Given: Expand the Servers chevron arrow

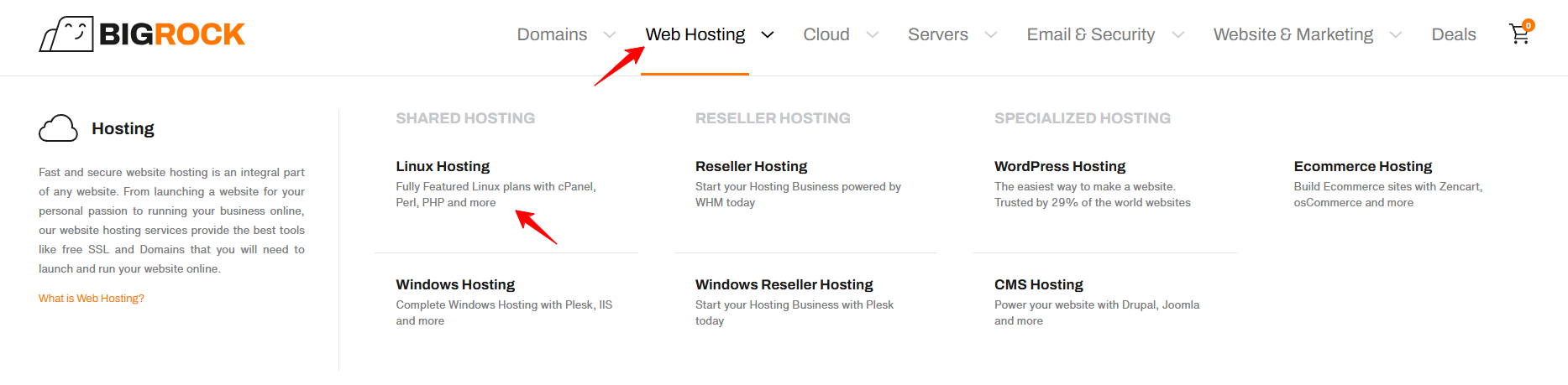Looking at the screenshot, I should tap(991, 35).
